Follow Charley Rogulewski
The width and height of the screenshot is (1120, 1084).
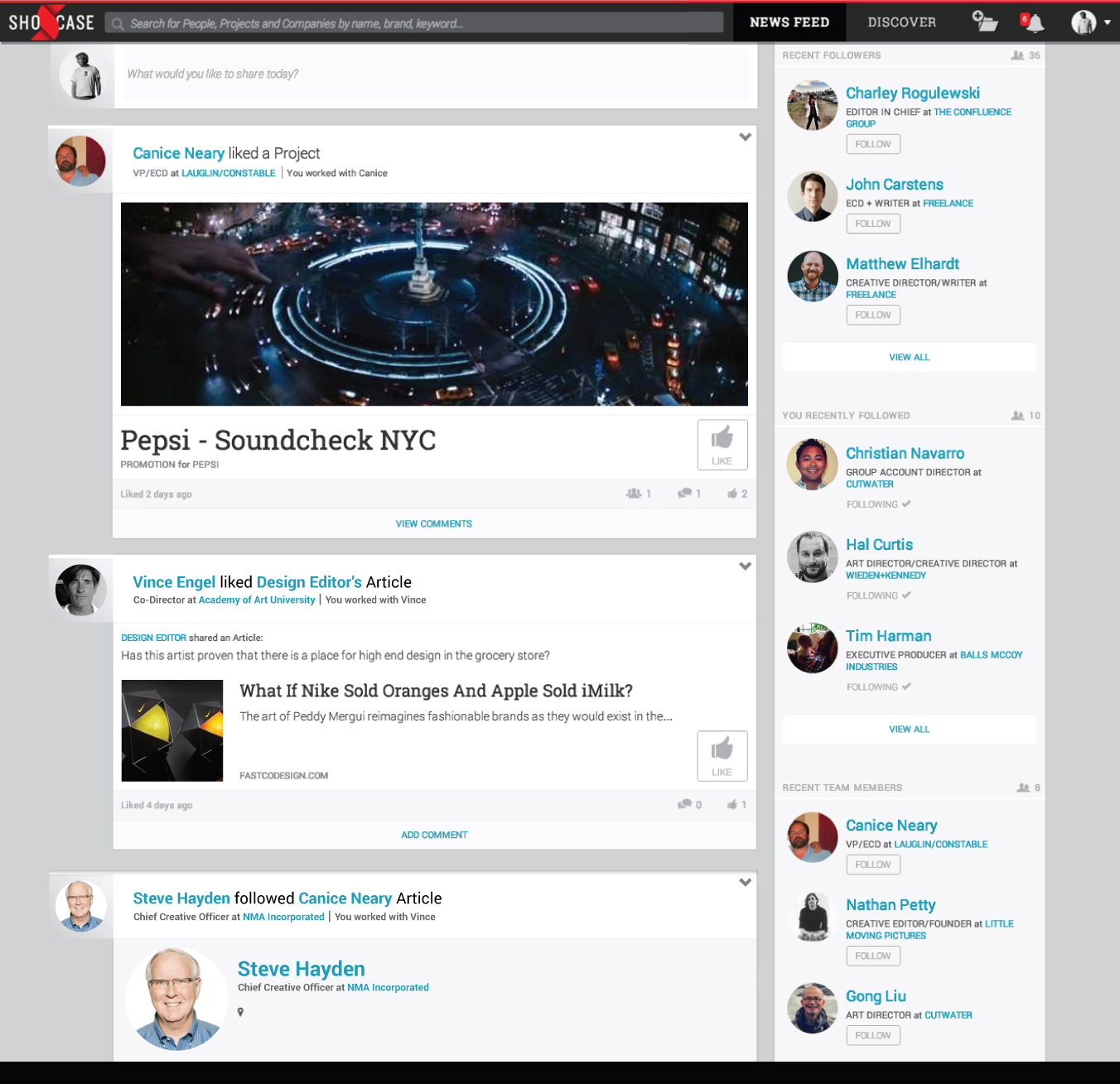tap(873, 144)
